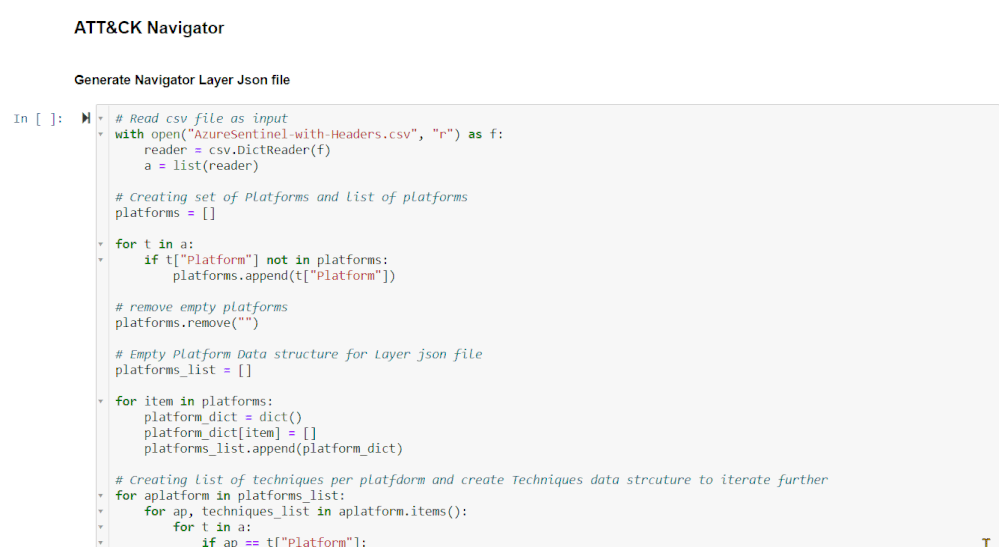
Task: Click the 'a = list(reader)' line
Action: (201, 166)
